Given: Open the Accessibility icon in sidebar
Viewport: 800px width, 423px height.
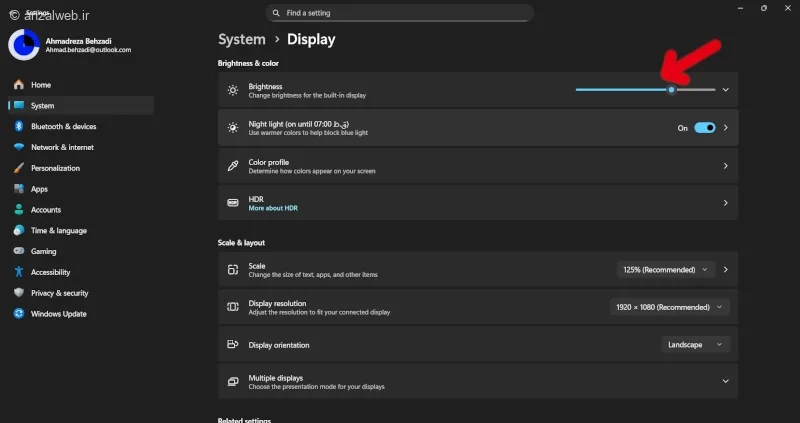Looking at the screenshot, I should point(18,272).
